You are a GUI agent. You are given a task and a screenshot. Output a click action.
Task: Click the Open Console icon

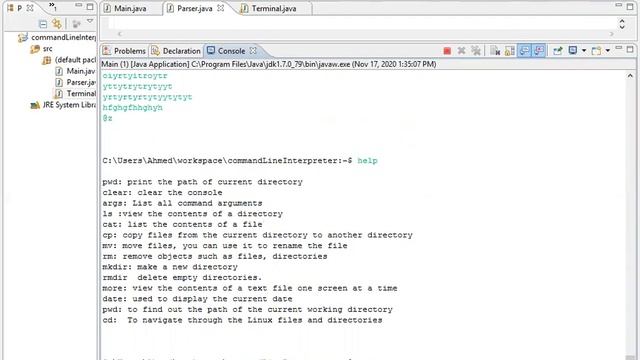tap(597, 51)
